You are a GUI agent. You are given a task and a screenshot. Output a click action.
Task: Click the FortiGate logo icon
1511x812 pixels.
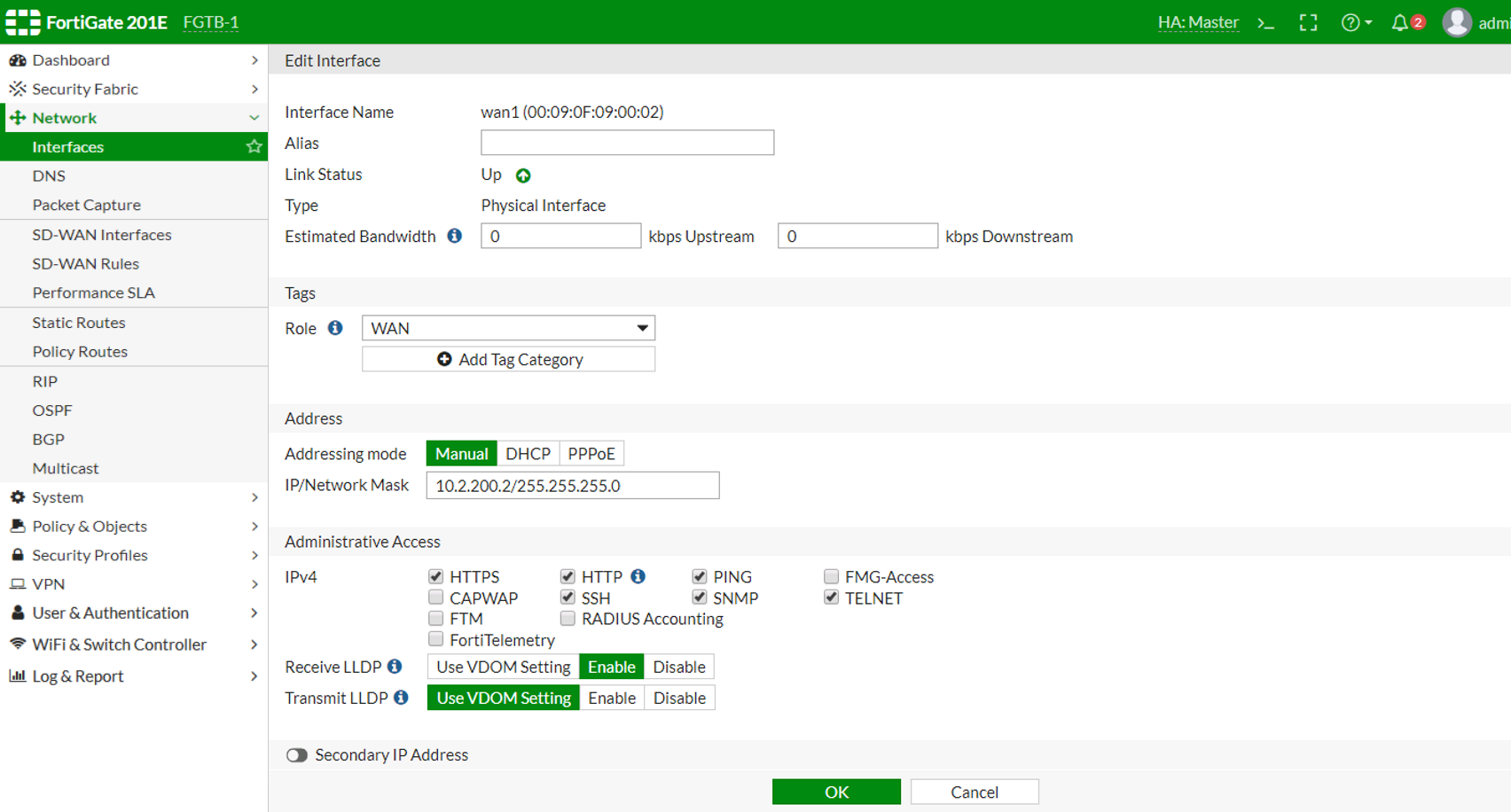23,22
